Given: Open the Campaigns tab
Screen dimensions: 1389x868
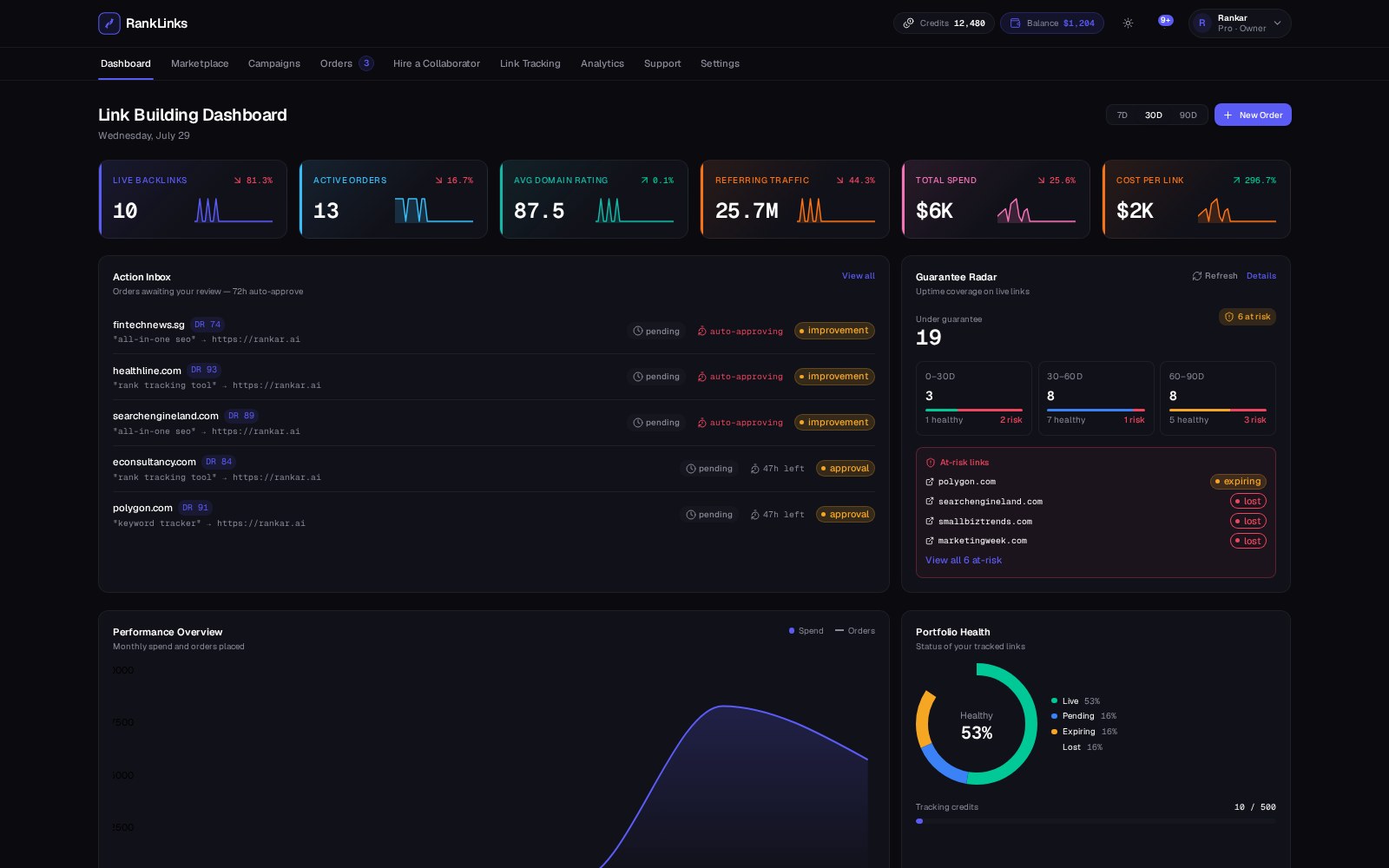Looking at the screenshot, I should click(274, 63).
